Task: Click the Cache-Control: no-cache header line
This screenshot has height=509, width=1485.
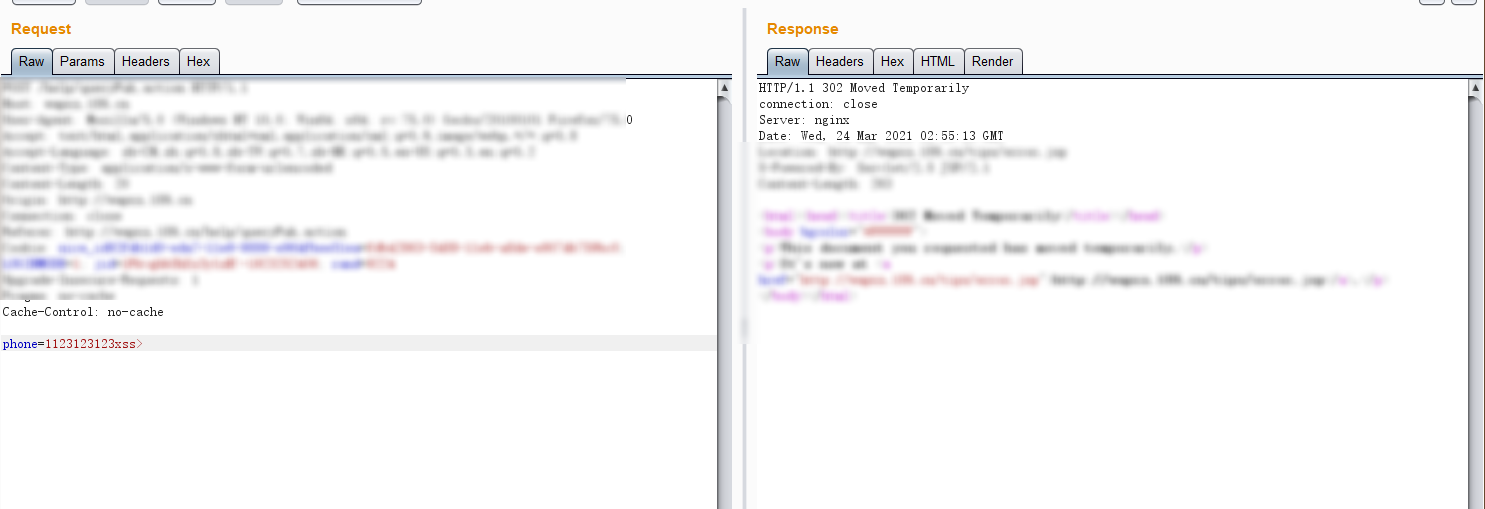Action: [x=83, y=312]
